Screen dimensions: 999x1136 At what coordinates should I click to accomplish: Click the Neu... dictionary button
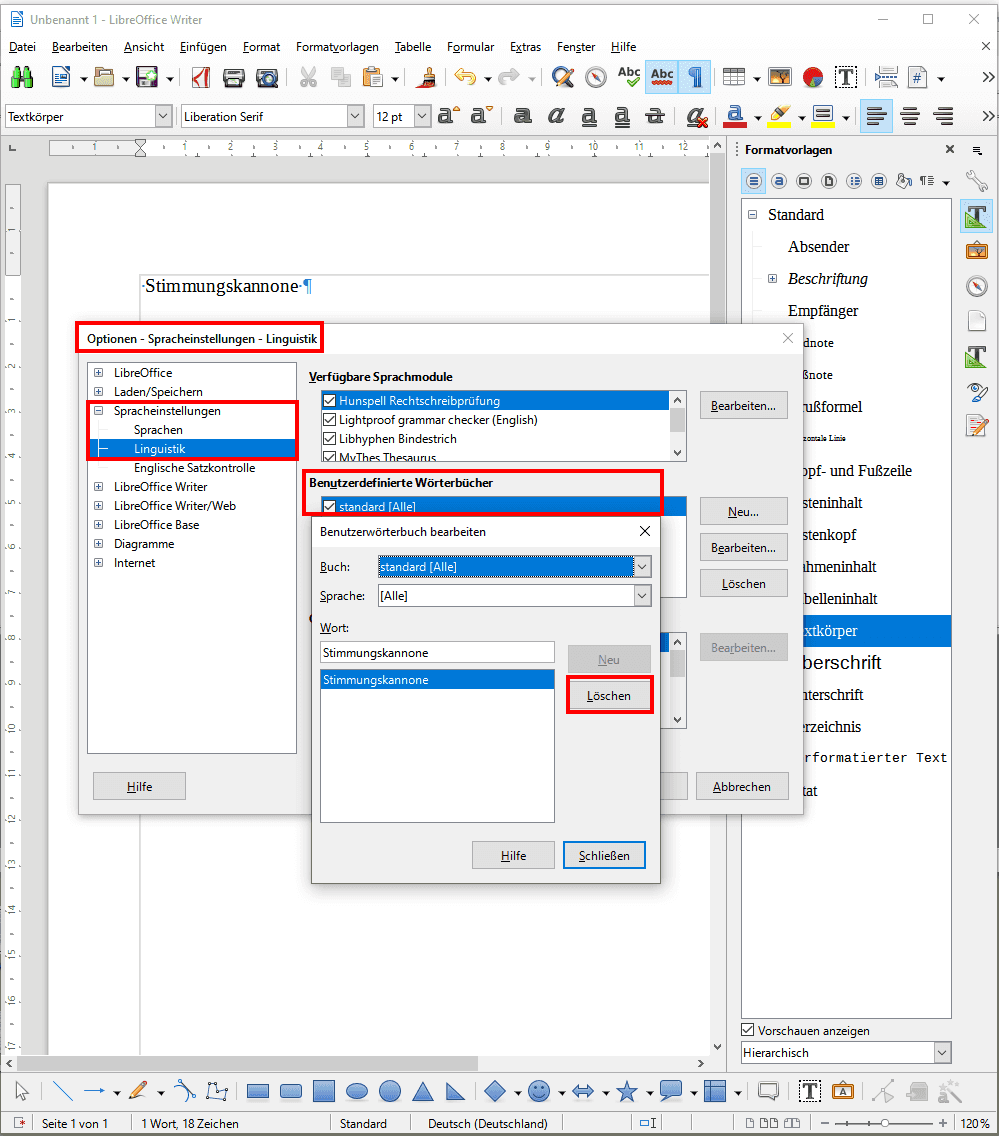tap(743, 511)
